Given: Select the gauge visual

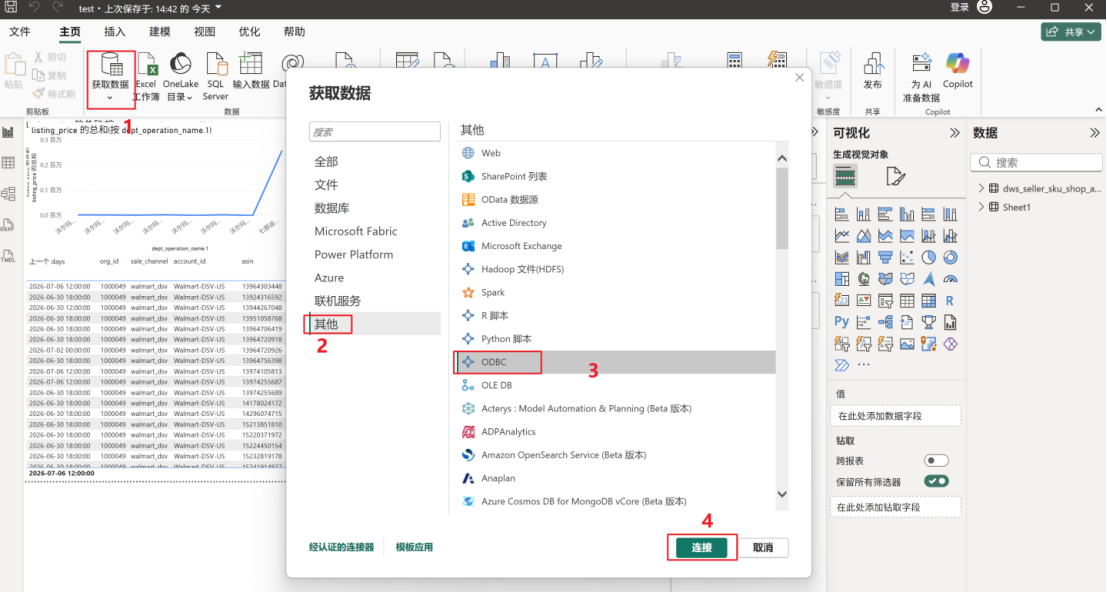Looking at the screenshot, I should (950, 280).
